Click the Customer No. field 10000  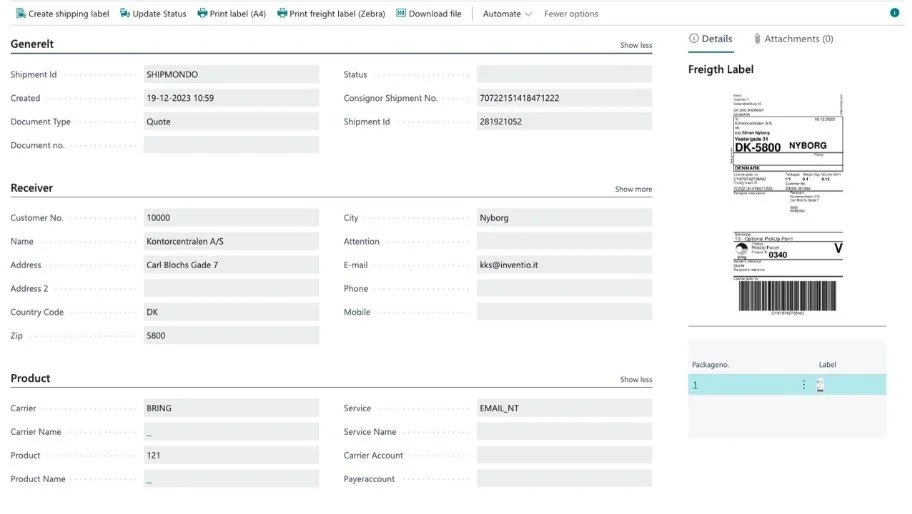[x=231, y=218]
